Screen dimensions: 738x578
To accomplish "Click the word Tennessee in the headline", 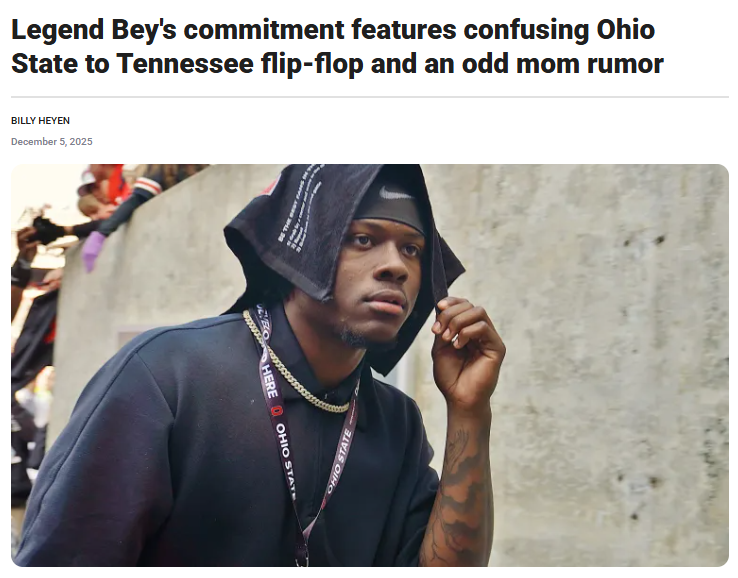I will tap(185, 64).
